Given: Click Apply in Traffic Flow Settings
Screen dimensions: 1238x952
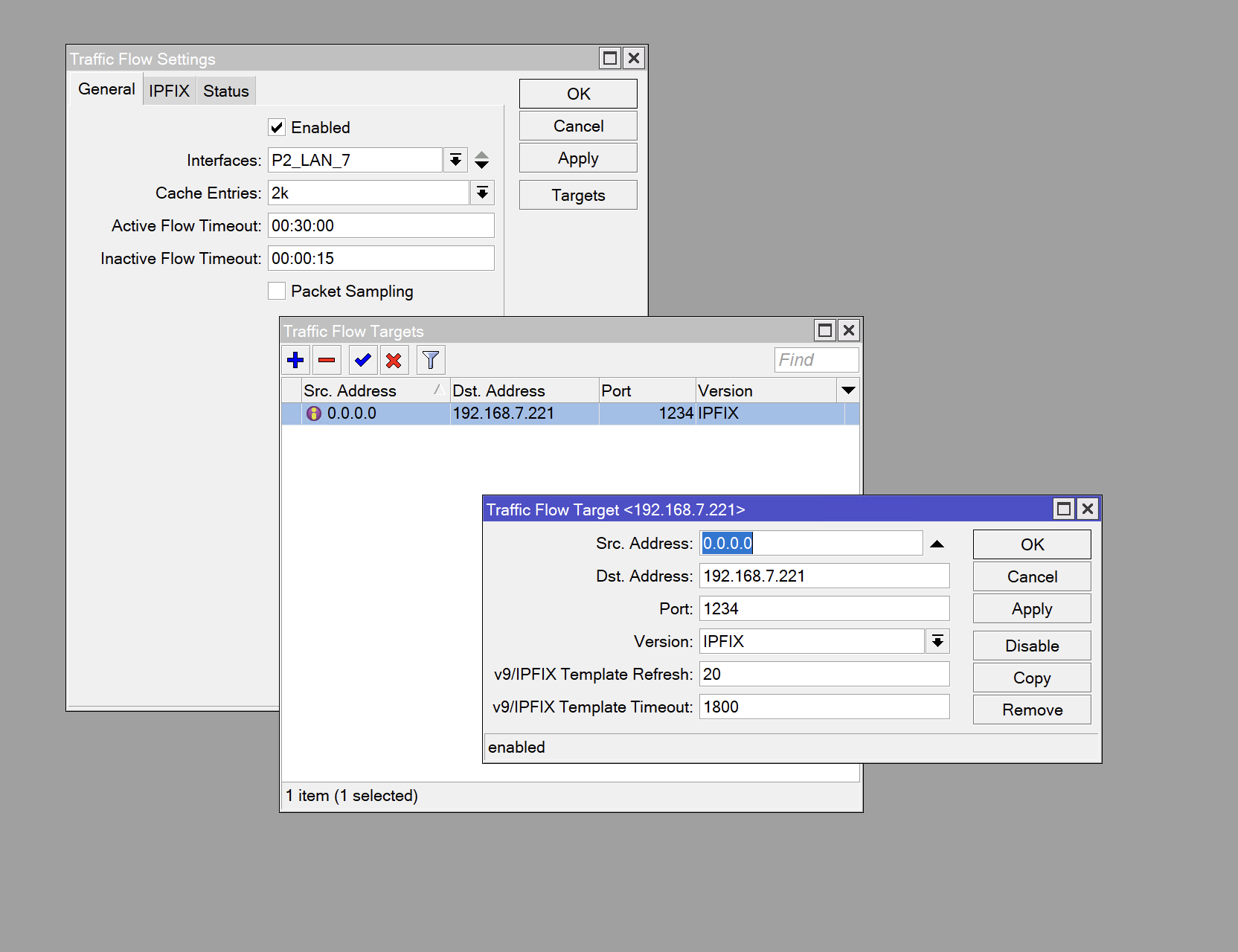Looking at the screenshot, I should [x=578, y=158].
